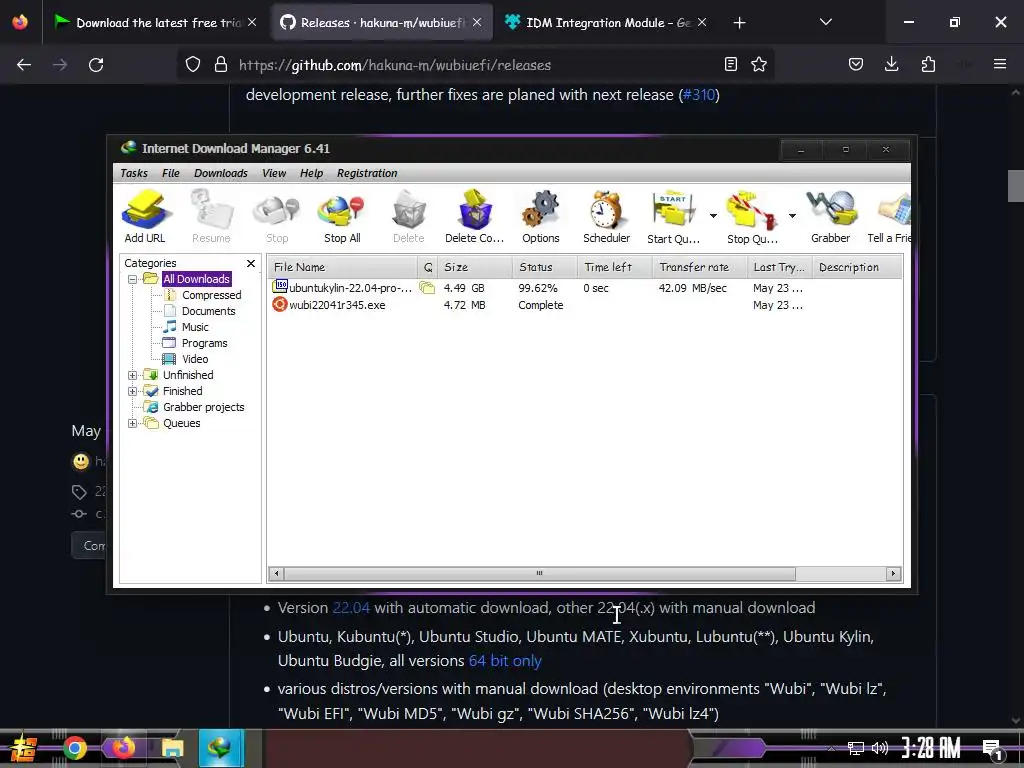The image size is (1024, 768).
Task: Click the Firefox list all tabs chevron
Action: pyautogui.click(x=825, y=22)
